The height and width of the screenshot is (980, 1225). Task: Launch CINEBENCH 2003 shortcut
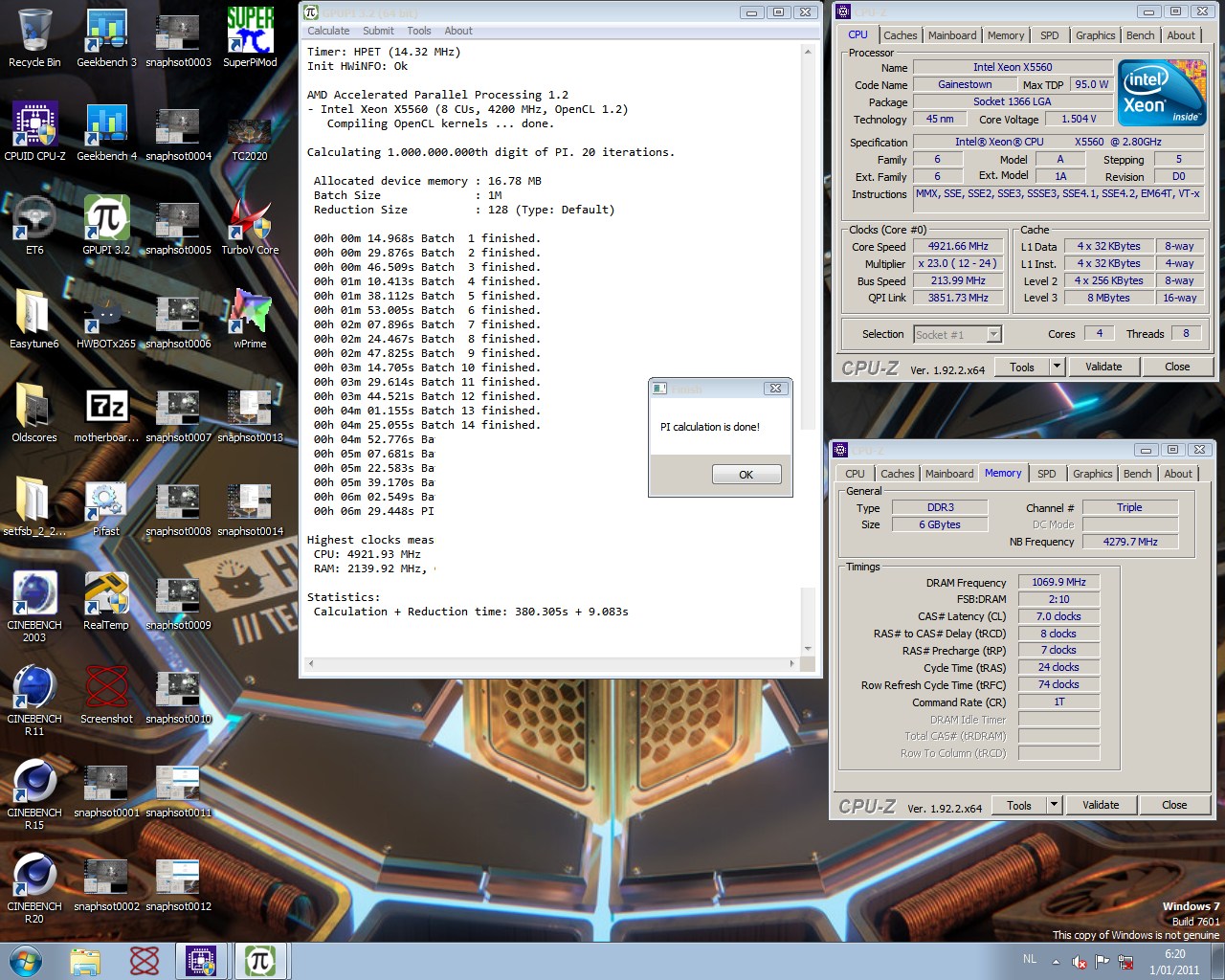pyautogui.click(x=34, y=607)
